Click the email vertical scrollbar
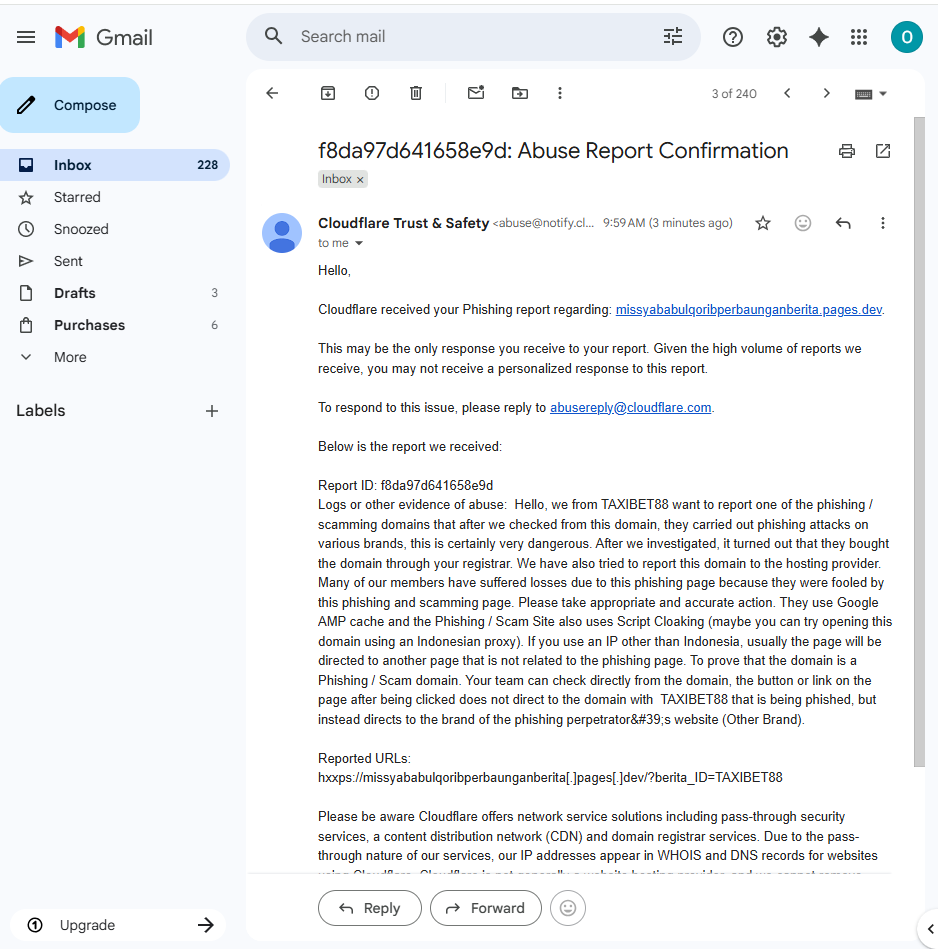This screenshot has width=938, height=949. (919, 442)
